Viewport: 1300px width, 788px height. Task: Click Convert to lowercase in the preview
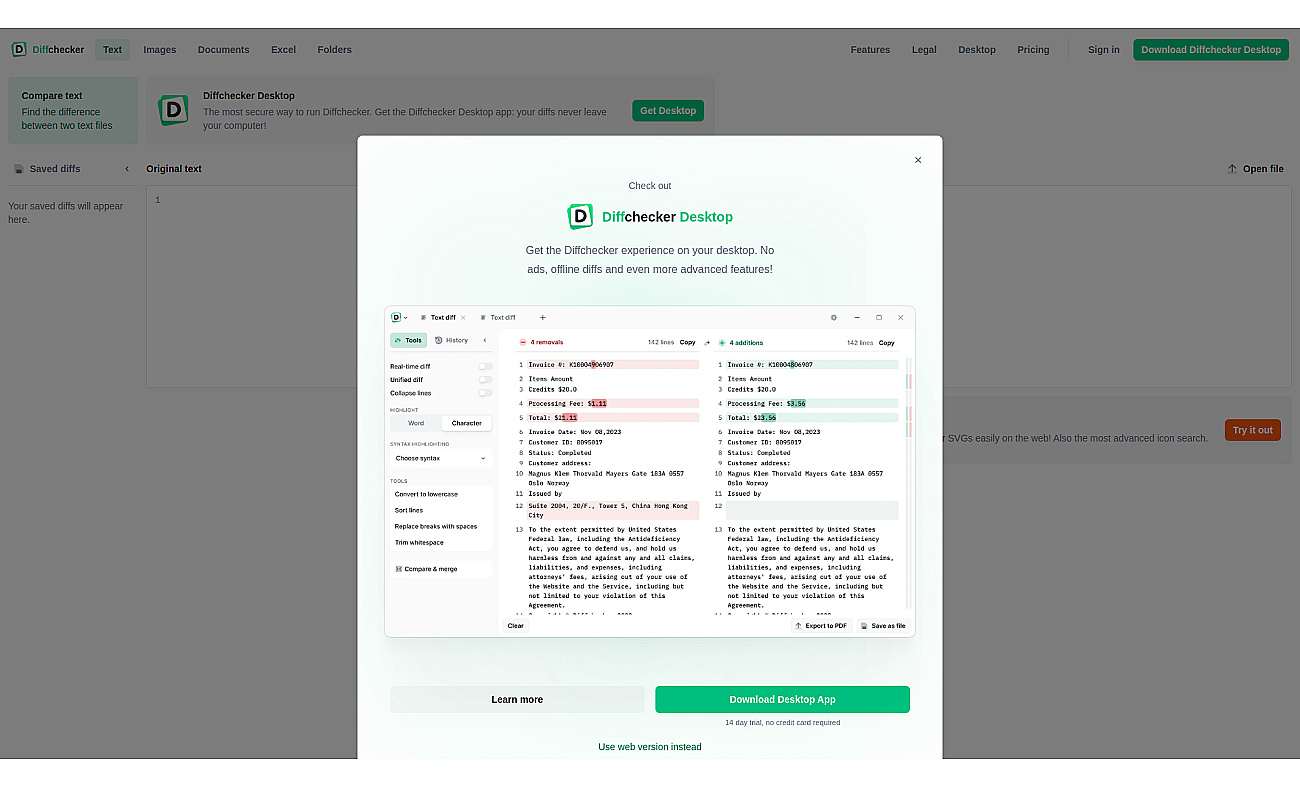tap(427, 494)
